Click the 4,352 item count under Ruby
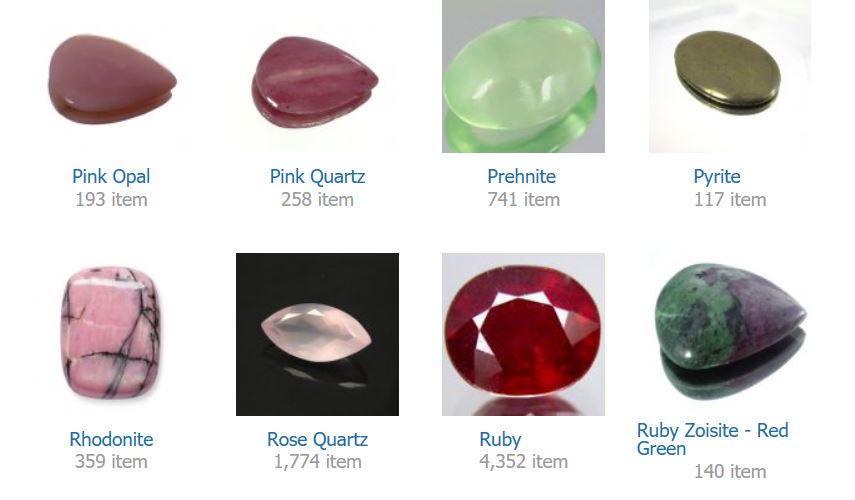The height and width of the screenshot is (500, 855). coord(523,462)
